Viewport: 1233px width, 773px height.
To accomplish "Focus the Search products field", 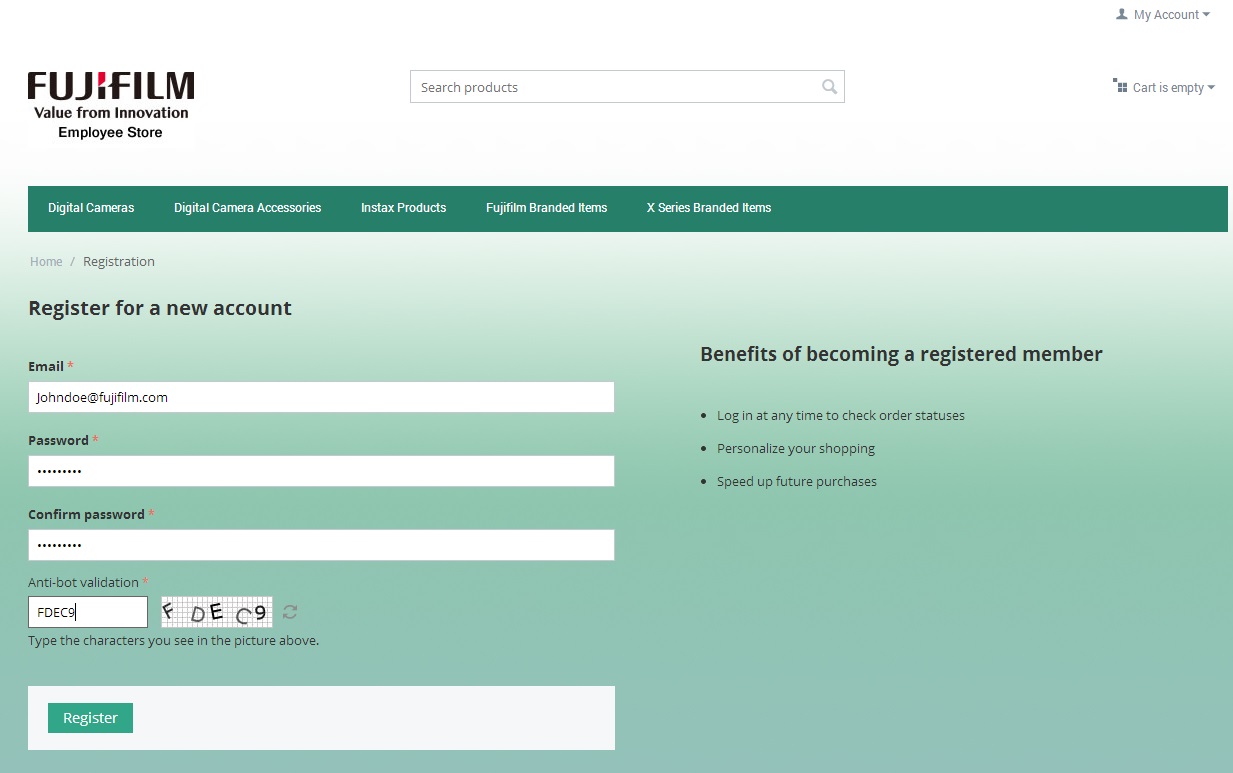I will coord(627,87).
